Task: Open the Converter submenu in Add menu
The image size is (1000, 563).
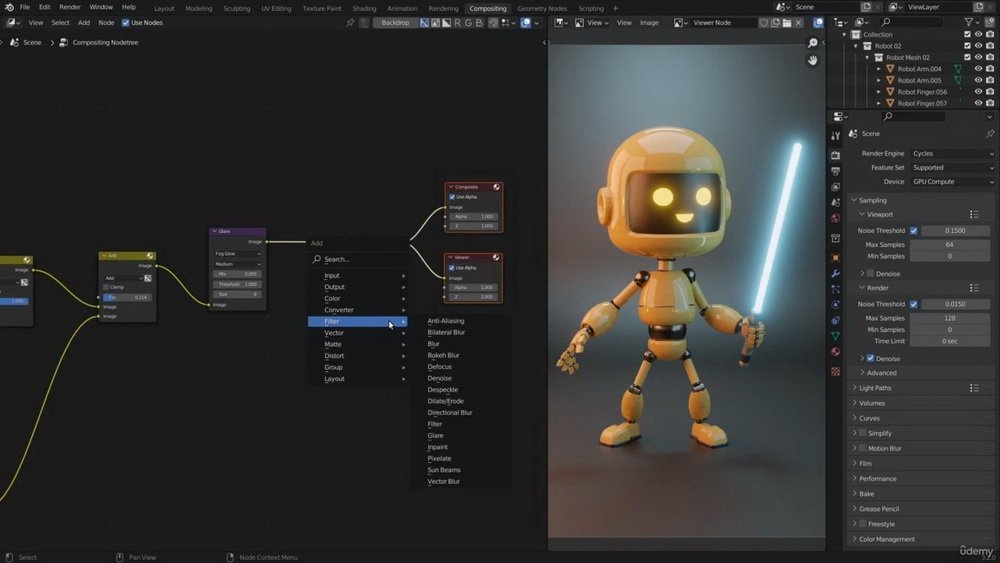Action: coord(357,310)
